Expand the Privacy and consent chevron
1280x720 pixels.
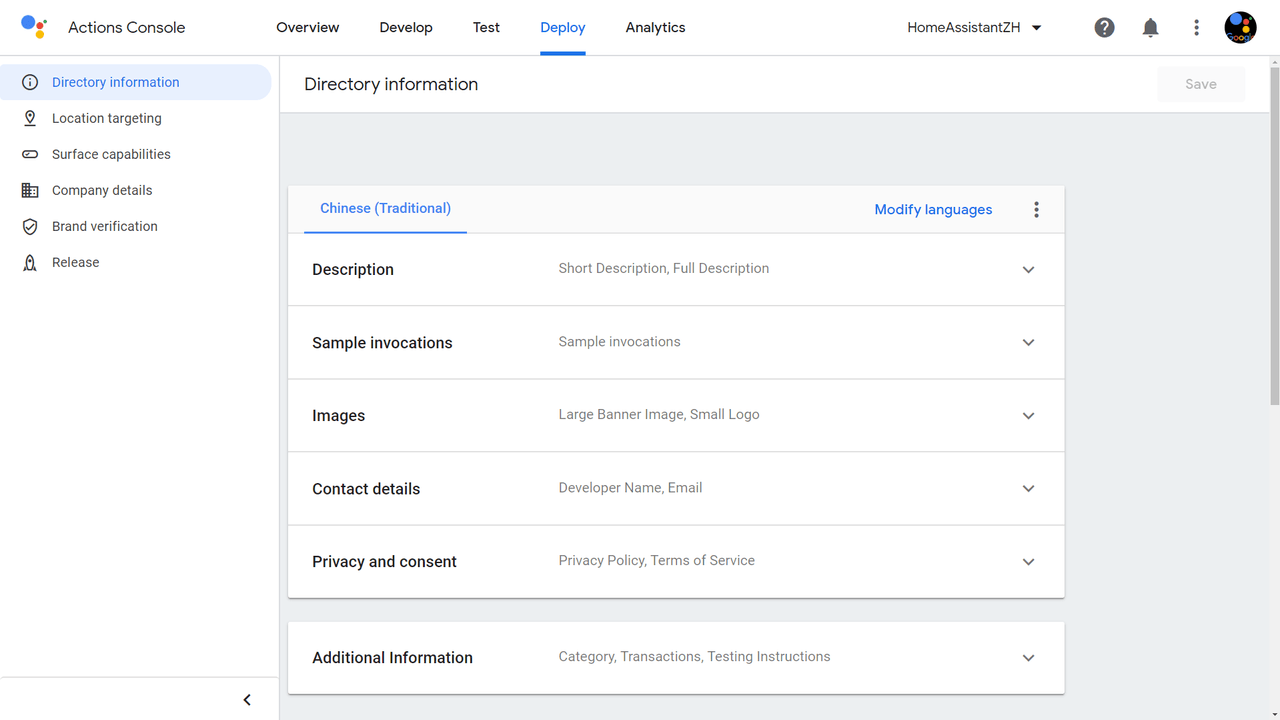point(1028,562)
